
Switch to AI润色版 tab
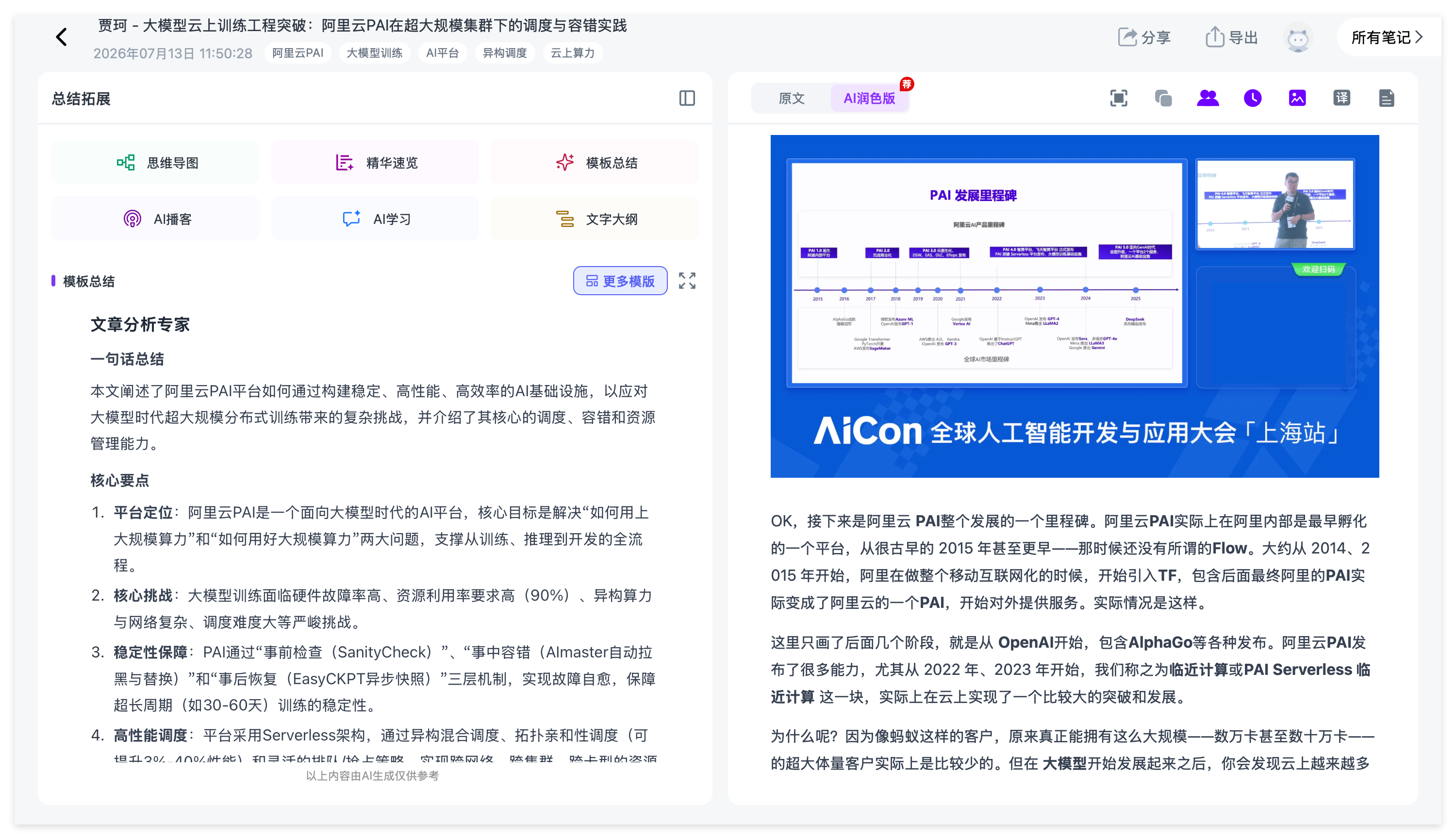(869, 98)
